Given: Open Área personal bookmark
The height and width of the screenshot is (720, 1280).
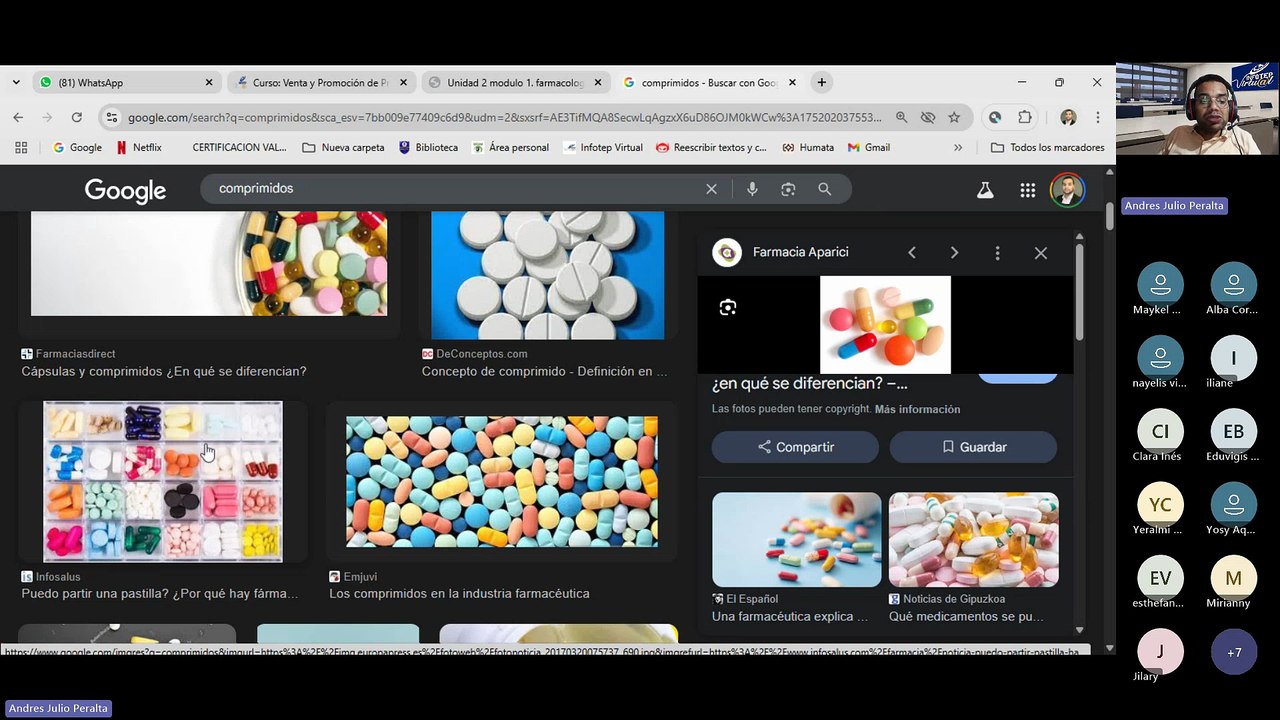Looking at the screenshot, I should pos(510,147).
